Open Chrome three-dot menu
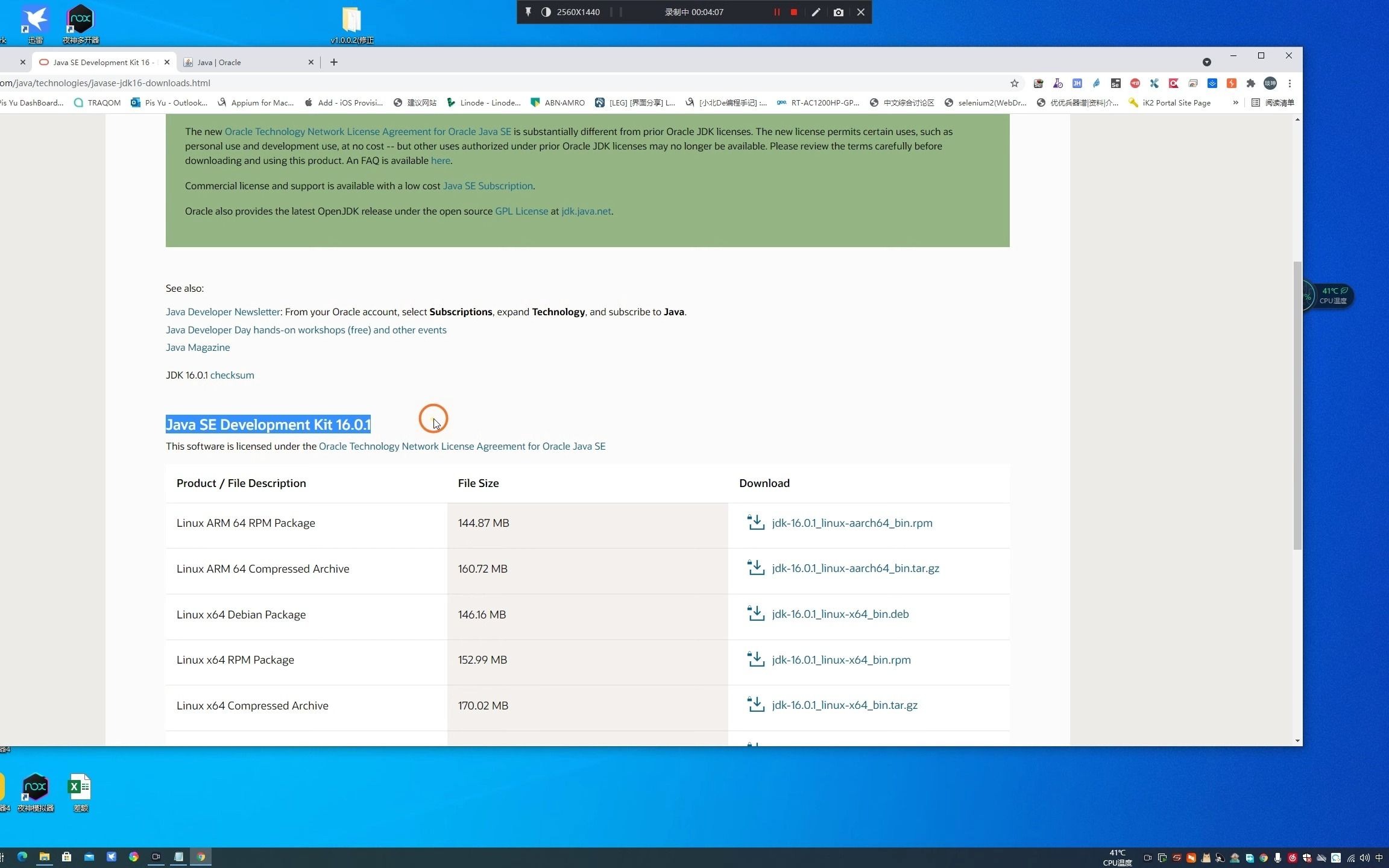The height and width of the screenshot is (868, 1389). coord(1290,83)
